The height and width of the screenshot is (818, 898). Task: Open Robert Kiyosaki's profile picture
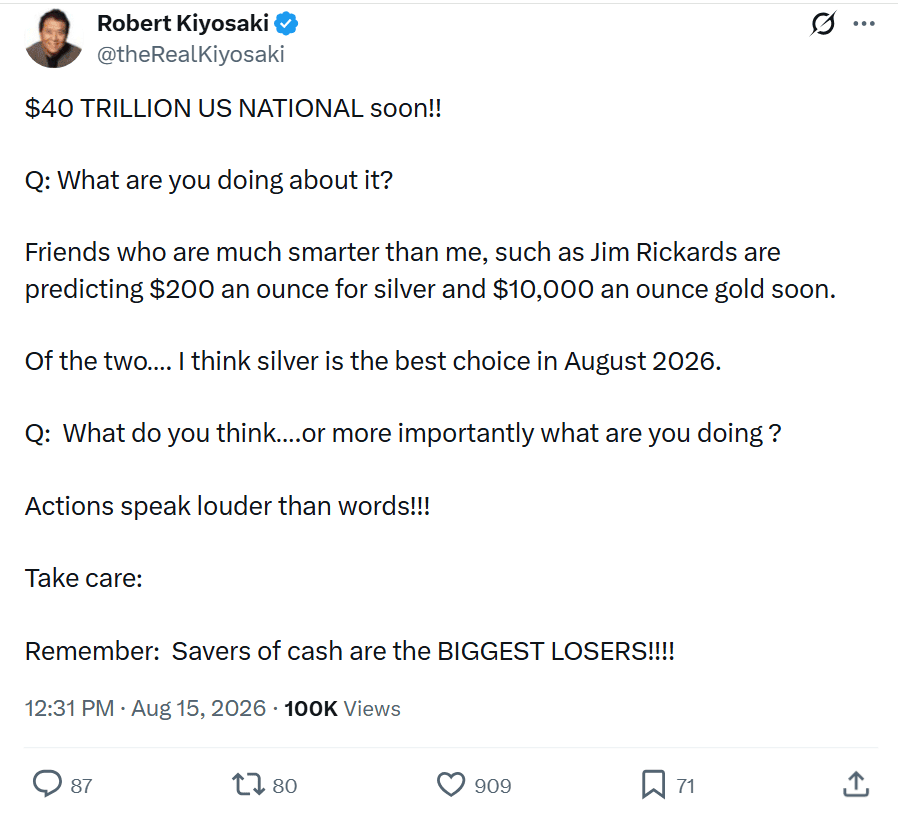coord(54,39)
